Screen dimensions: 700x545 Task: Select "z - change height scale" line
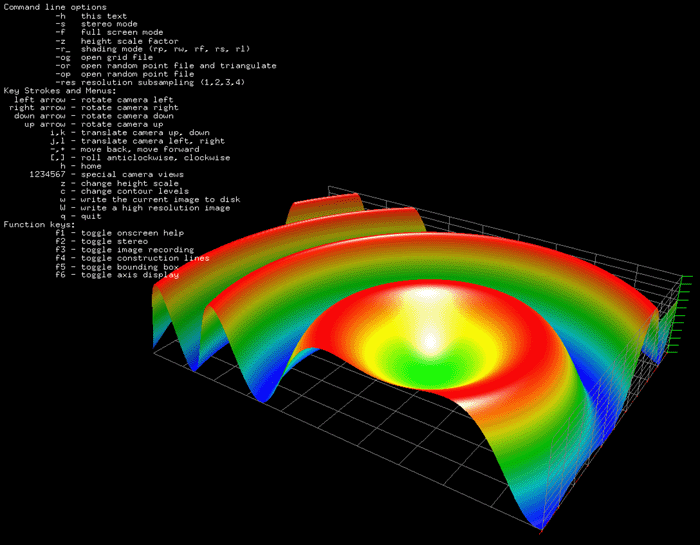120,183
